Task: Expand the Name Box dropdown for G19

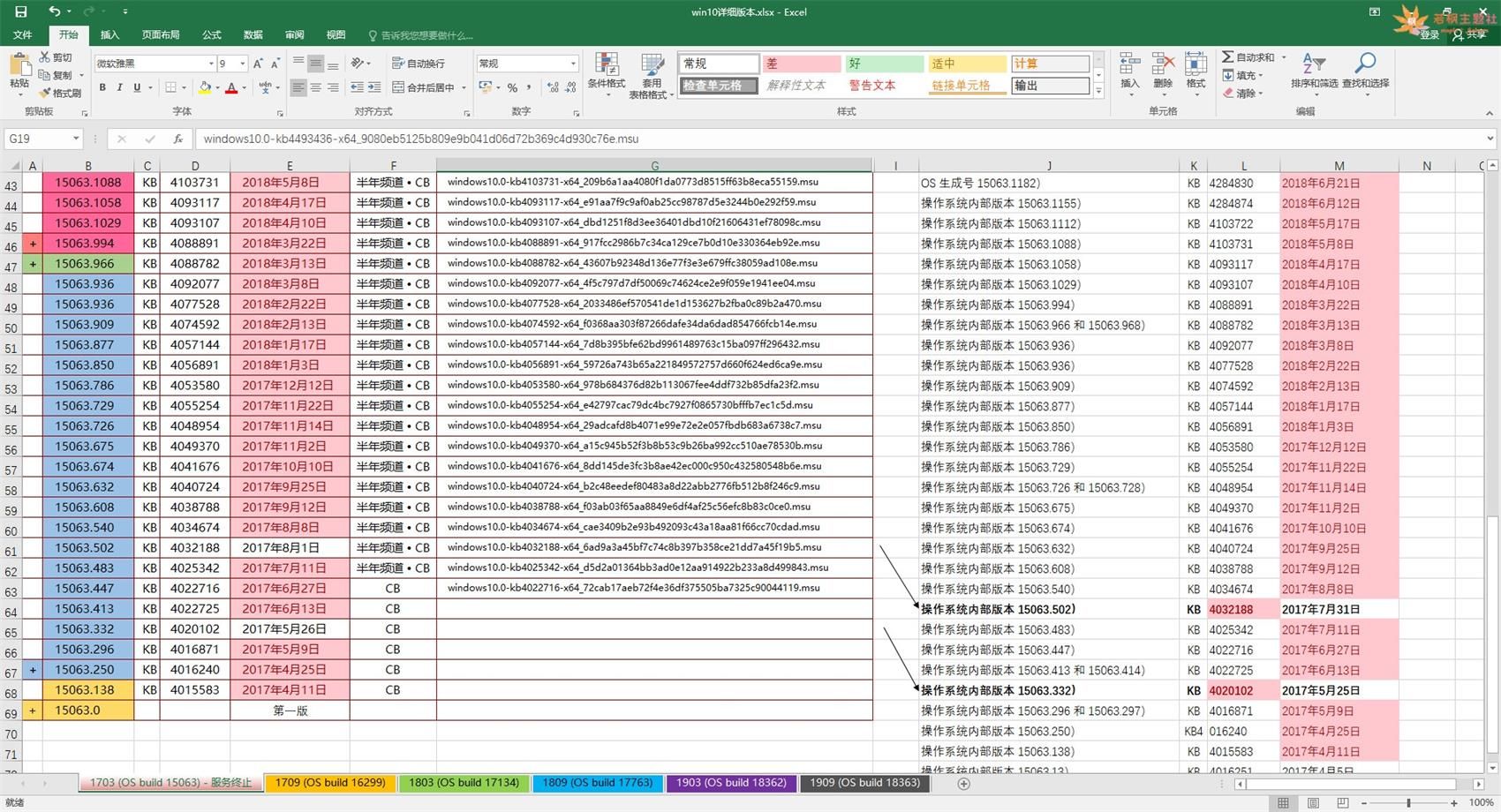Action: pyautogui.click(x=76, y=139)
